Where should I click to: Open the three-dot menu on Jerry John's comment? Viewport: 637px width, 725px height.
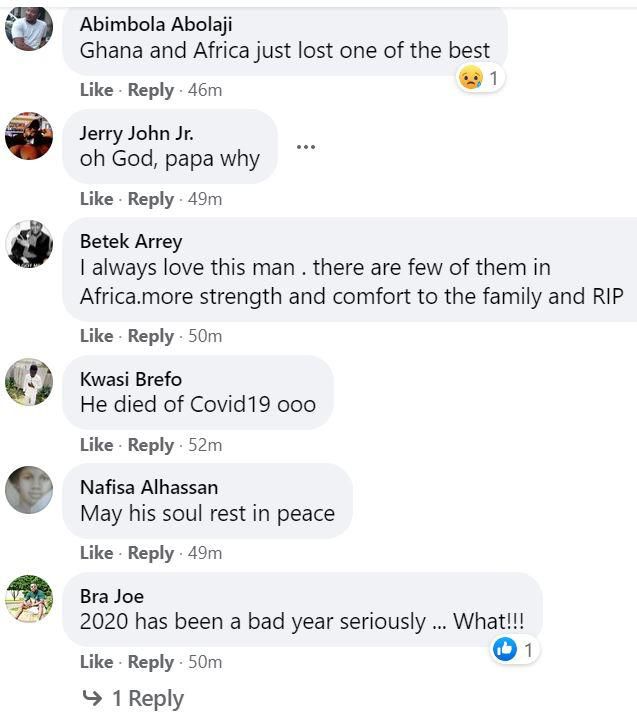point(306,146)
